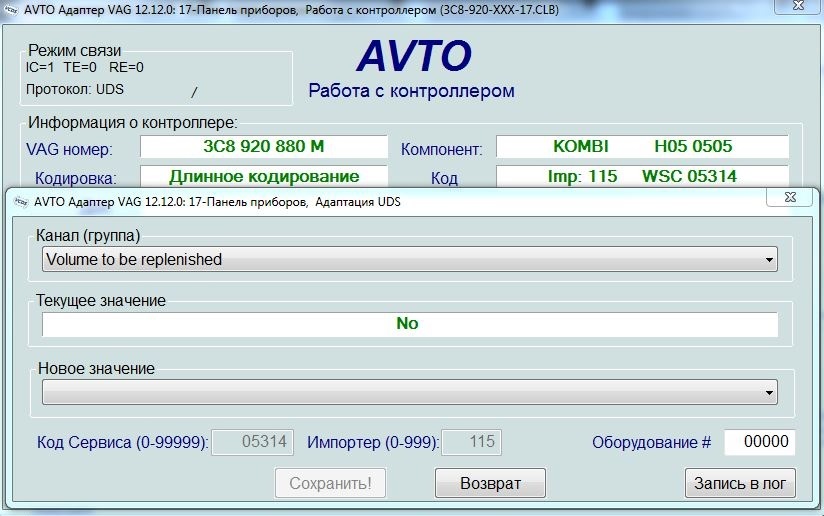Click the Импортер (0-999): label
The image size is (824, 516).
tap(373, 442)
